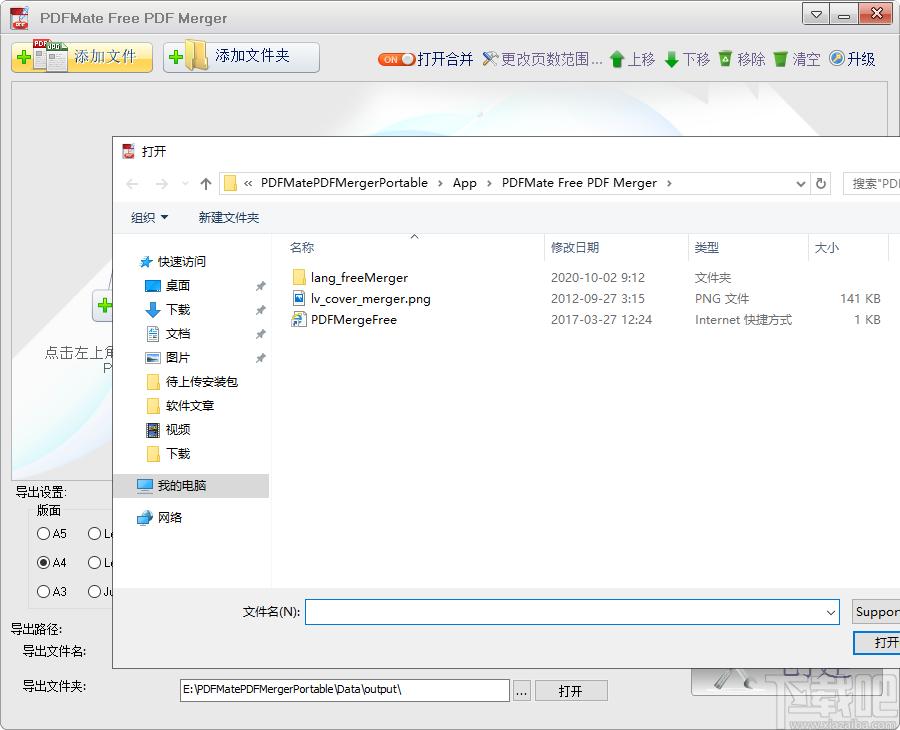This screenshot has width=900, height=730.
Task: Refresh the current folder view
Action: pyautogui.click(x=821, y=184)
